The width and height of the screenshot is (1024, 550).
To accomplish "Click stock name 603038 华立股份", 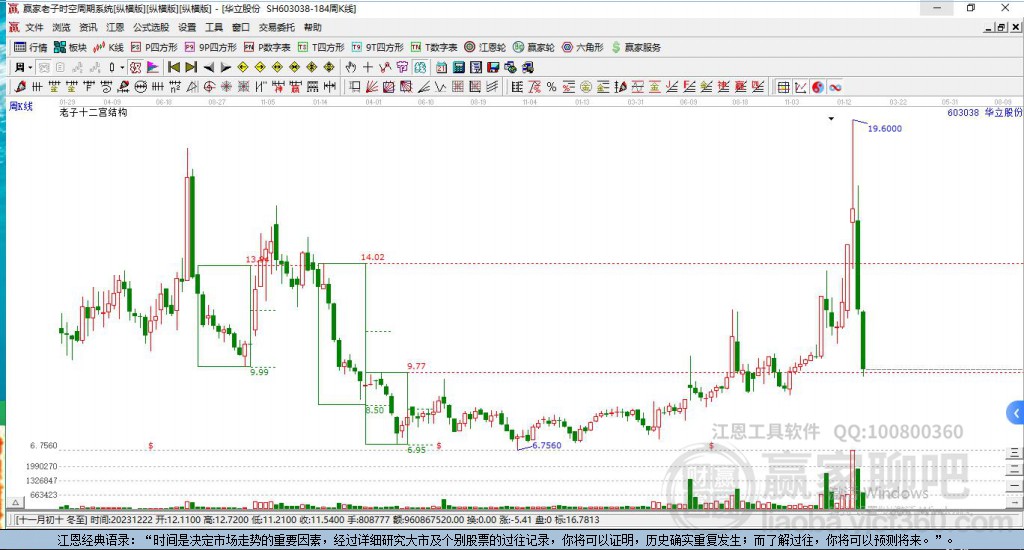I will pyautogui.click(x=984, y=113).
